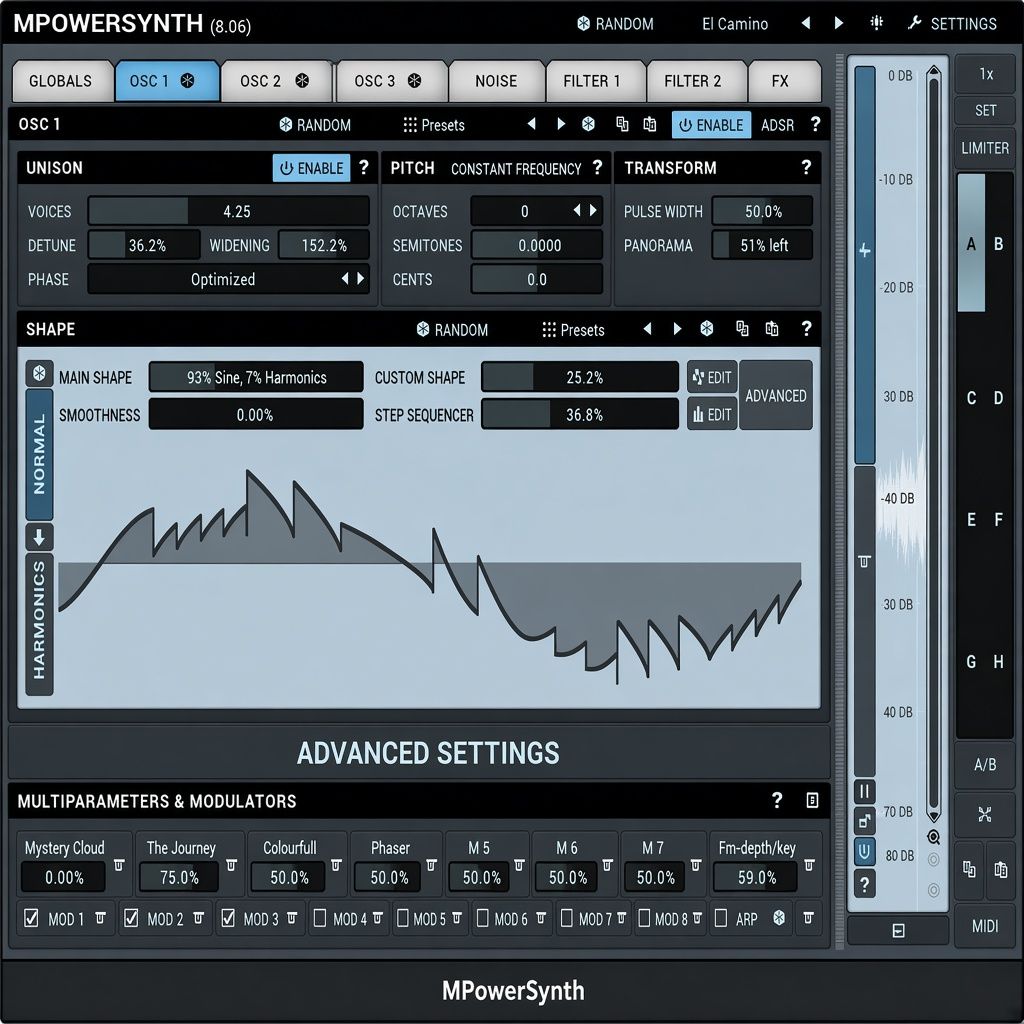Screen dimensions: 1024x1024
Task: Randomize the OSC 1 tab snowflake icon
Action: 187,81
